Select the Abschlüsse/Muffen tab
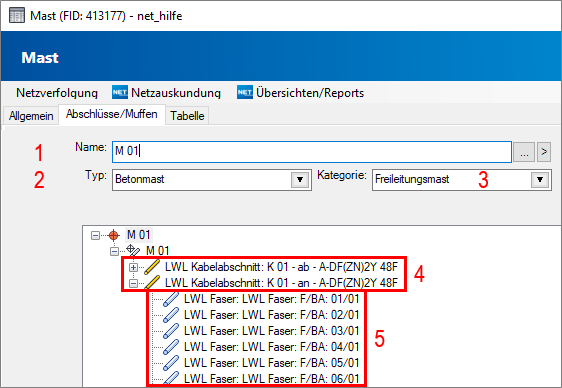This screenshot has height=388, width=562. tap(111, 114)
